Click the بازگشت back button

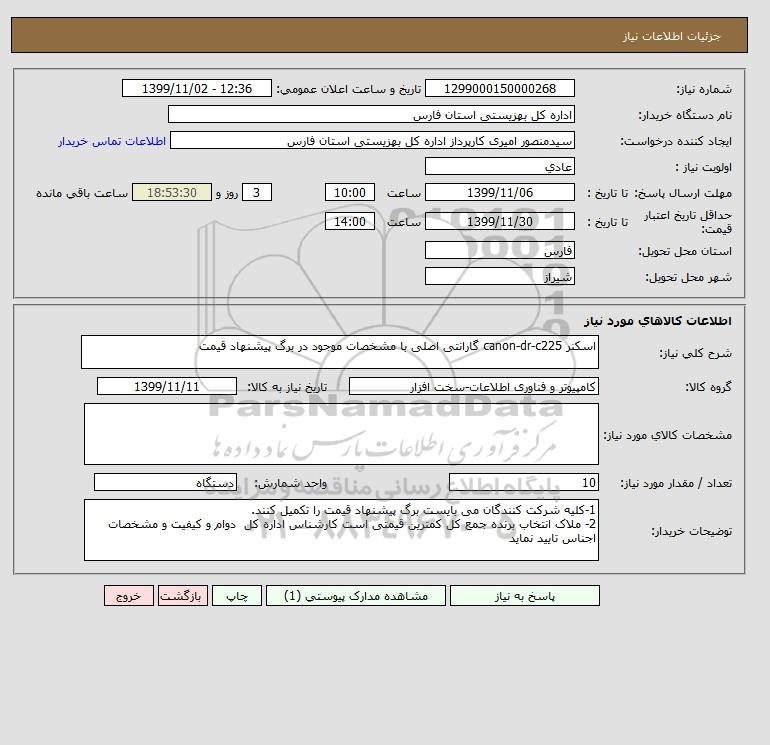[183, 596]
